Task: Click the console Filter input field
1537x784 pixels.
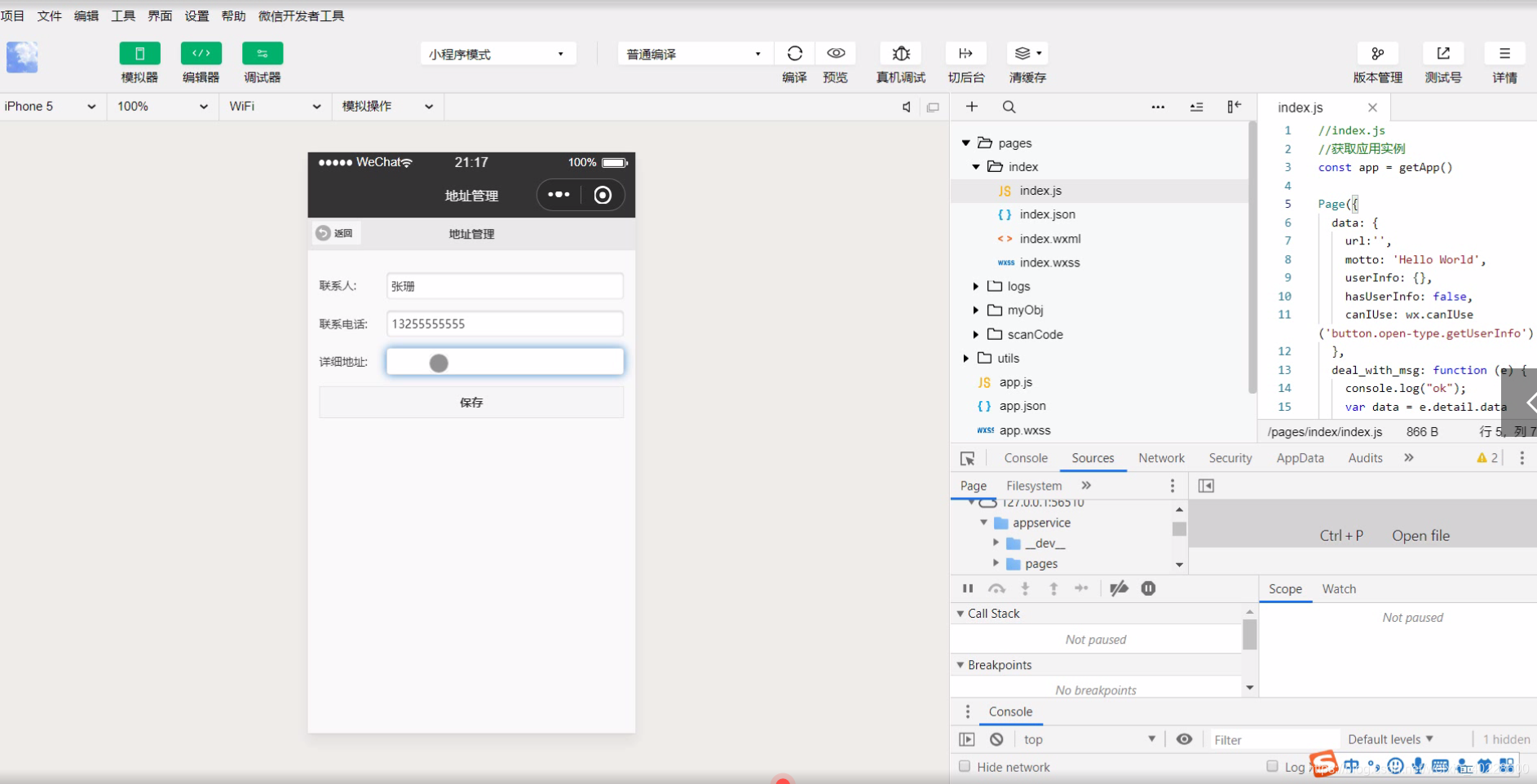Action: click(x=1274, y=739)
